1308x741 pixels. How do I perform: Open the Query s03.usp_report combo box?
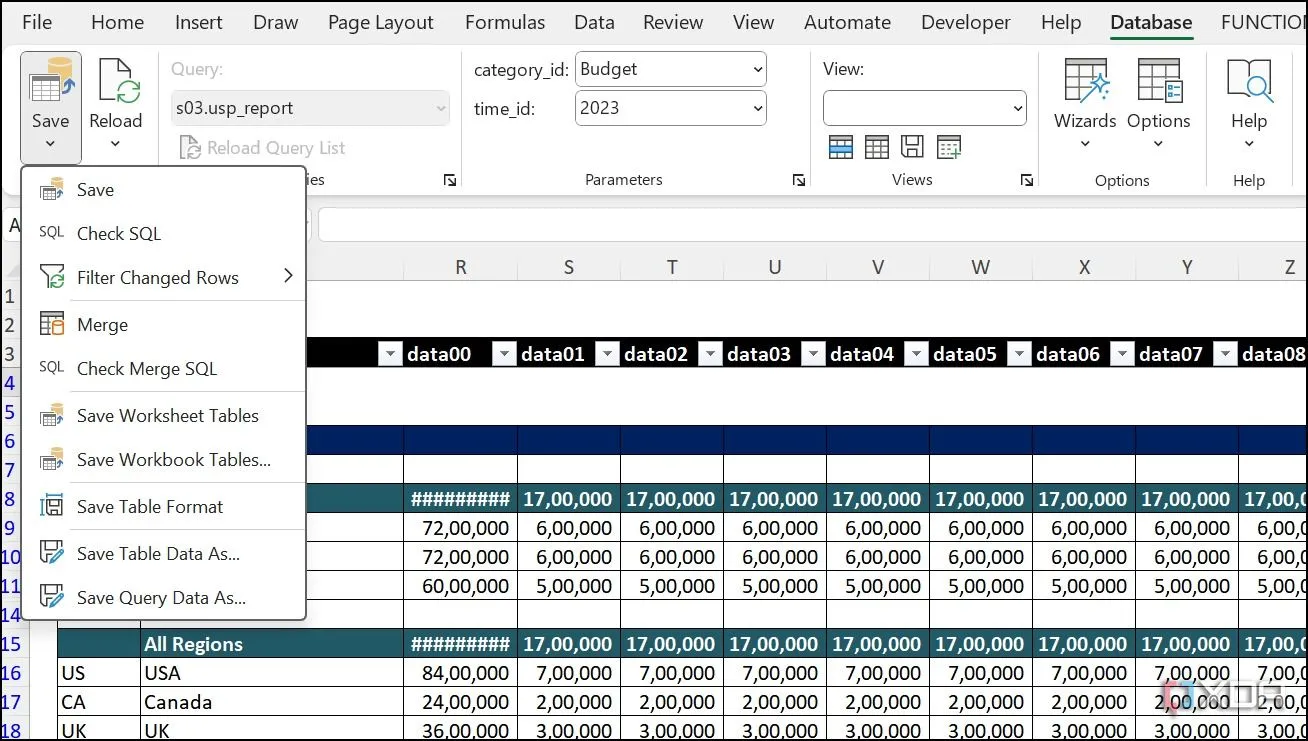click(310, 108)
